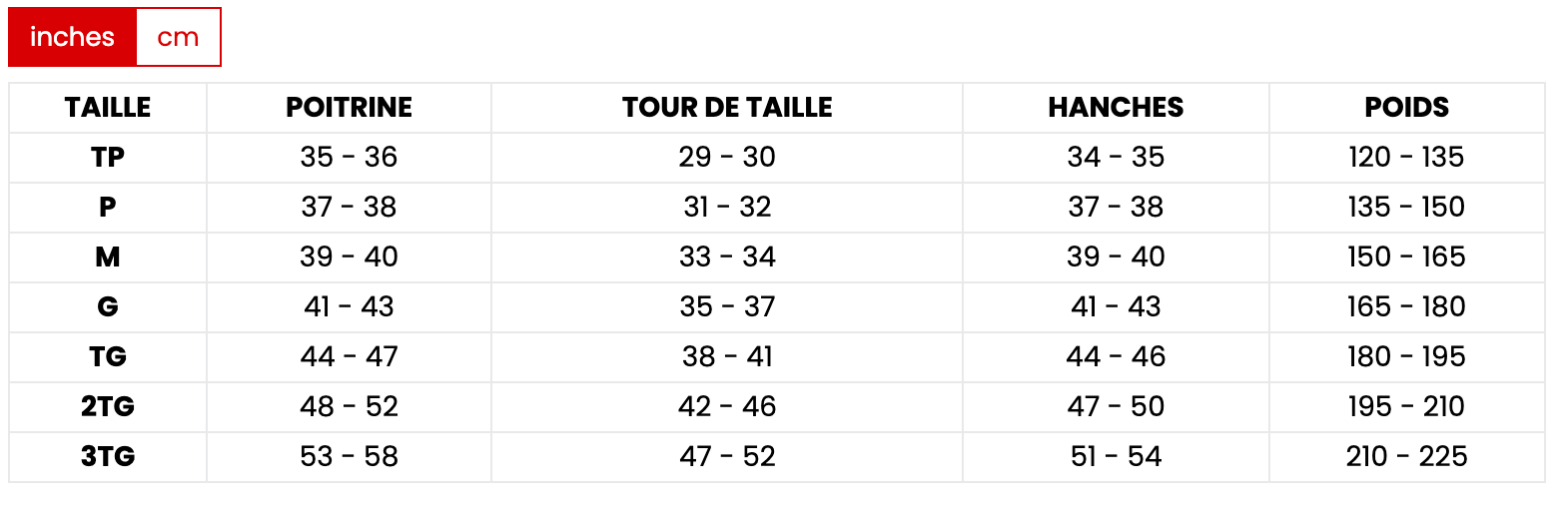Viewport: 1568px width, 515px height.
Task: Select the M size row label
Action: (108, 257)
